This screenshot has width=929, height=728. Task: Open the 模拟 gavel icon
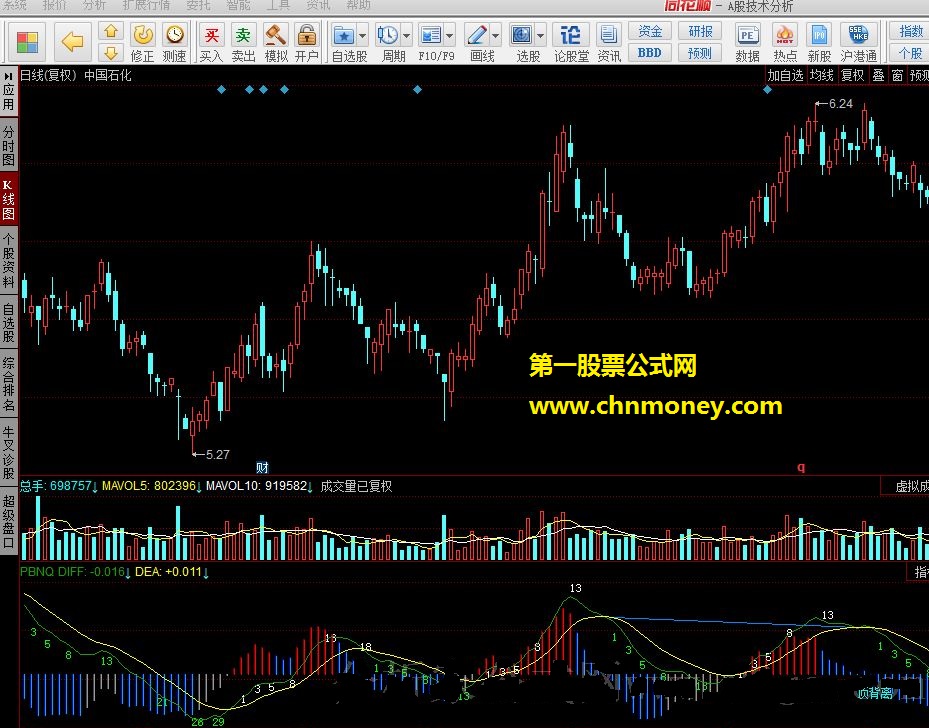coord(276,34)
